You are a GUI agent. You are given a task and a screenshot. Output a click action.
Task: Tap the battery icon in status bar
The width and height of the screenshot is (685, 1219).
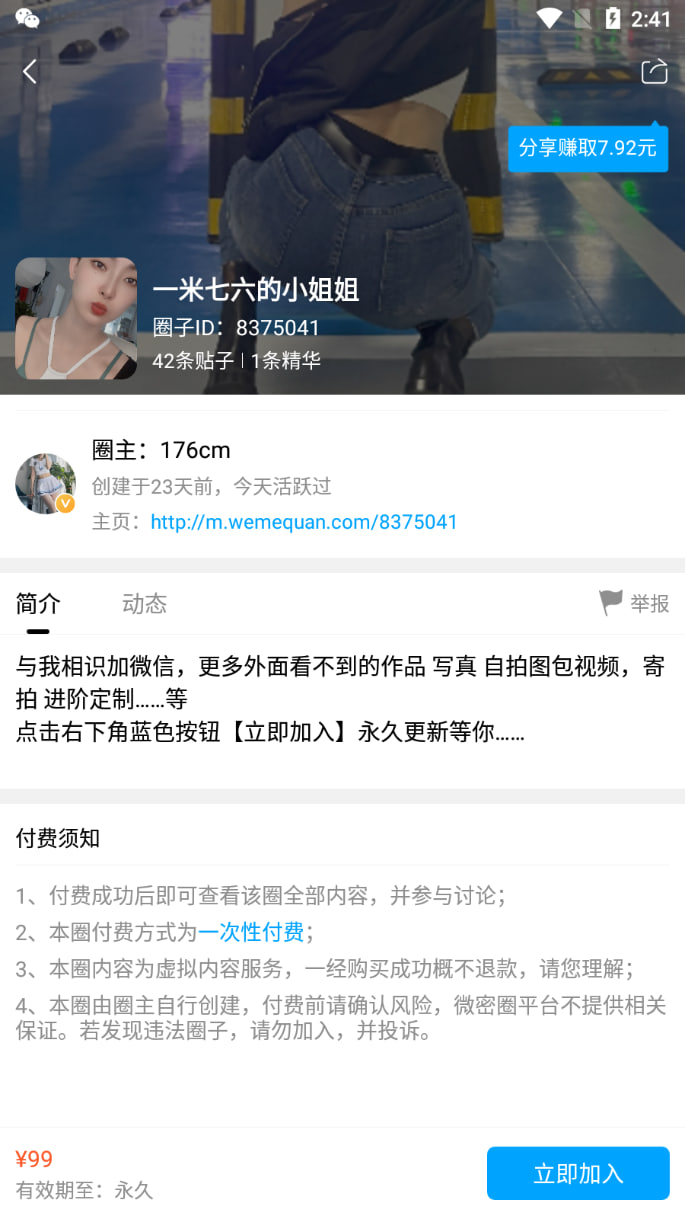tap(612, 18)
